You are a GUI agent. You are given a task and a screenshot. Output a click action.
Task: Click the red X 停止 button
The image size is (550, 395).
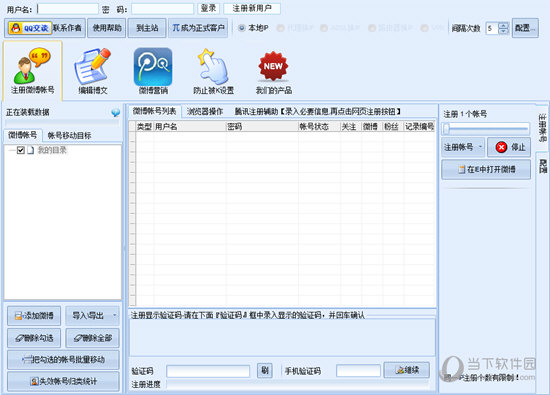point(509,147)
